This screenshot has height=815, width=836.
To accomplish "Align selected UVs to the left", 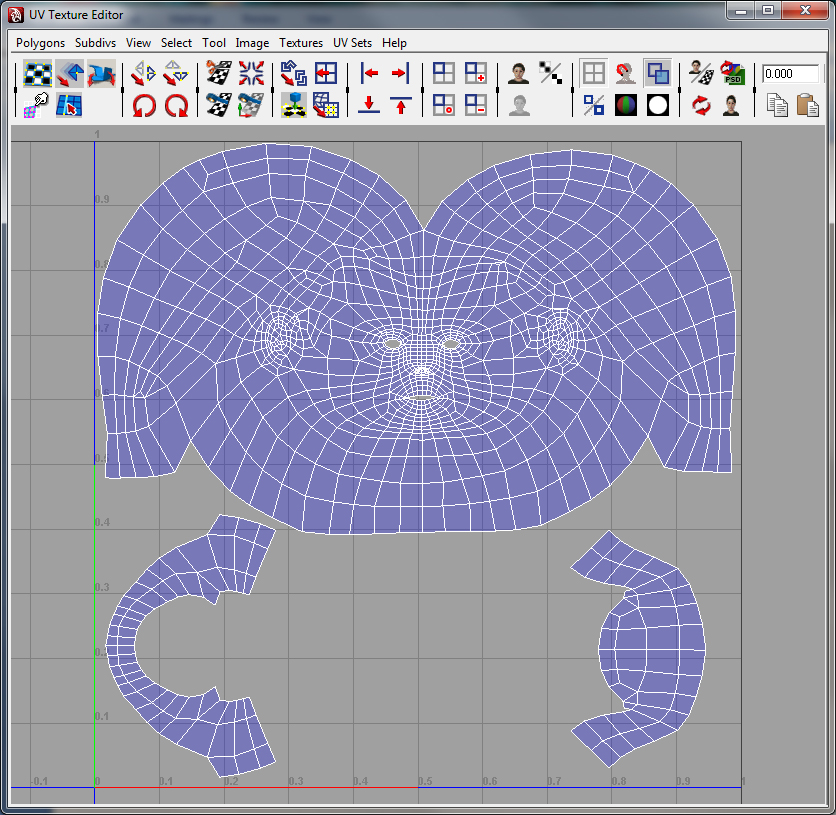I will (368, 73).
